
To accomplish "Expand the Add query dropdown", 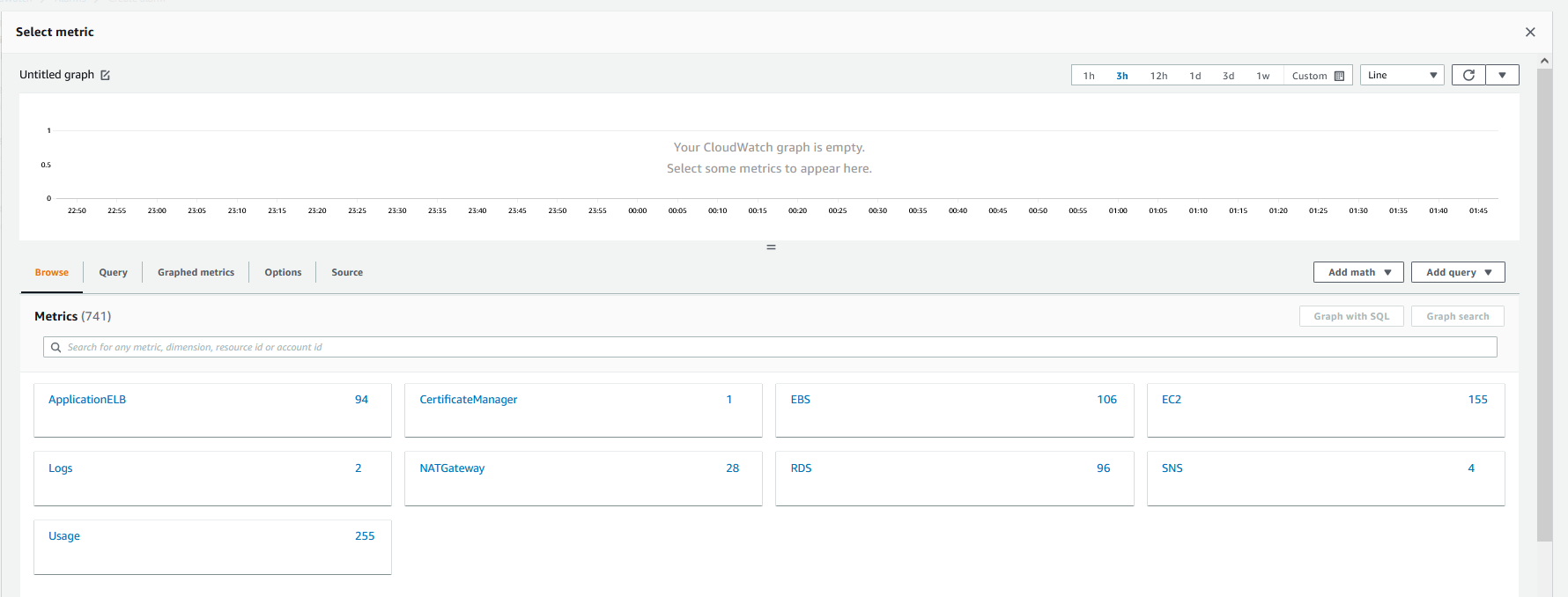I will [1458, 273].
